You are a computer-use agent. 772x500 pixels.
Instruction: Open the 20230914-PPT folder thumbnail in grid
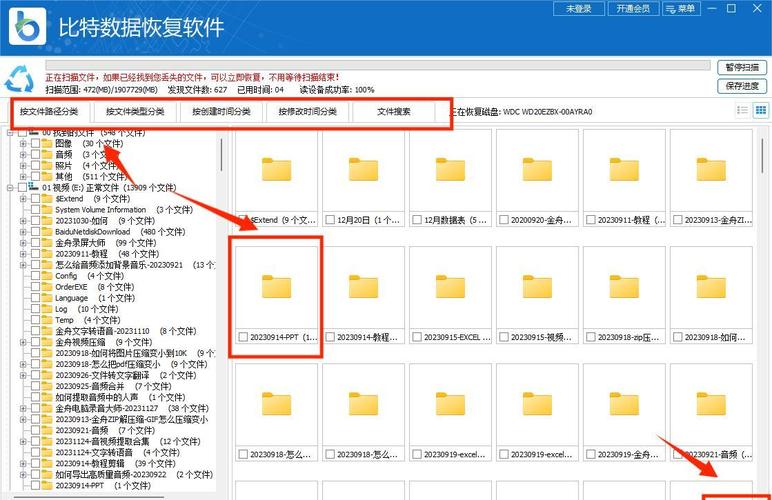tap(277, 287)
